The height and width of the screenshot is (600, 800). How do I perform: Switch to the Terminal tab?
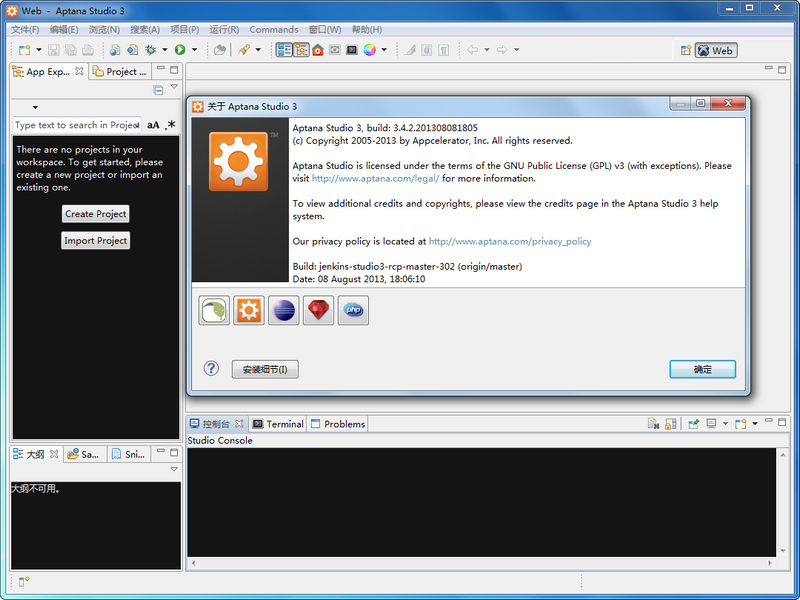(x=284, y=423)
